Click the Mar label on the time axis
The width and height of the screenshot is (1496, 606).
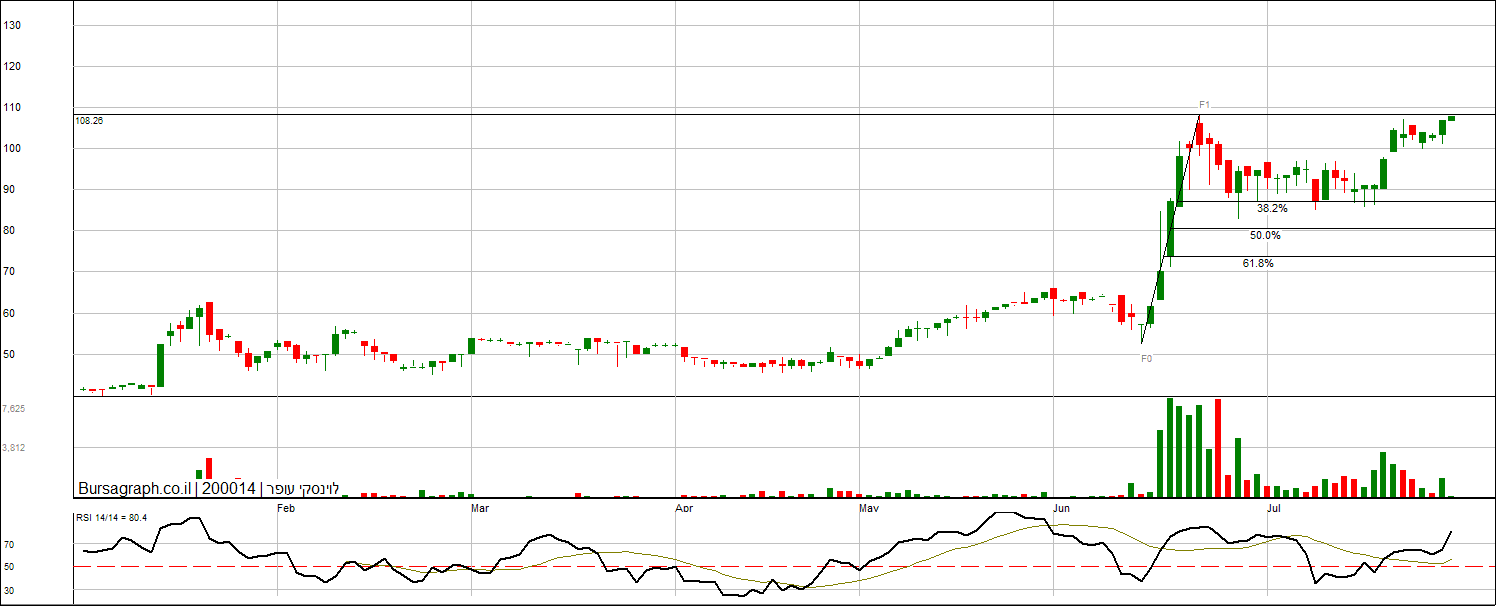click(479, 509)
